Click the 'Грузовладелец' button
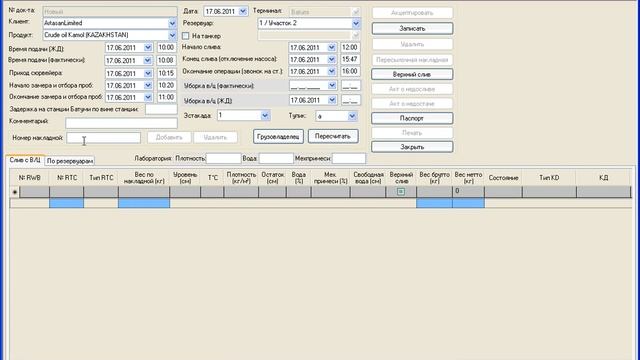 [x=278, y=137]
